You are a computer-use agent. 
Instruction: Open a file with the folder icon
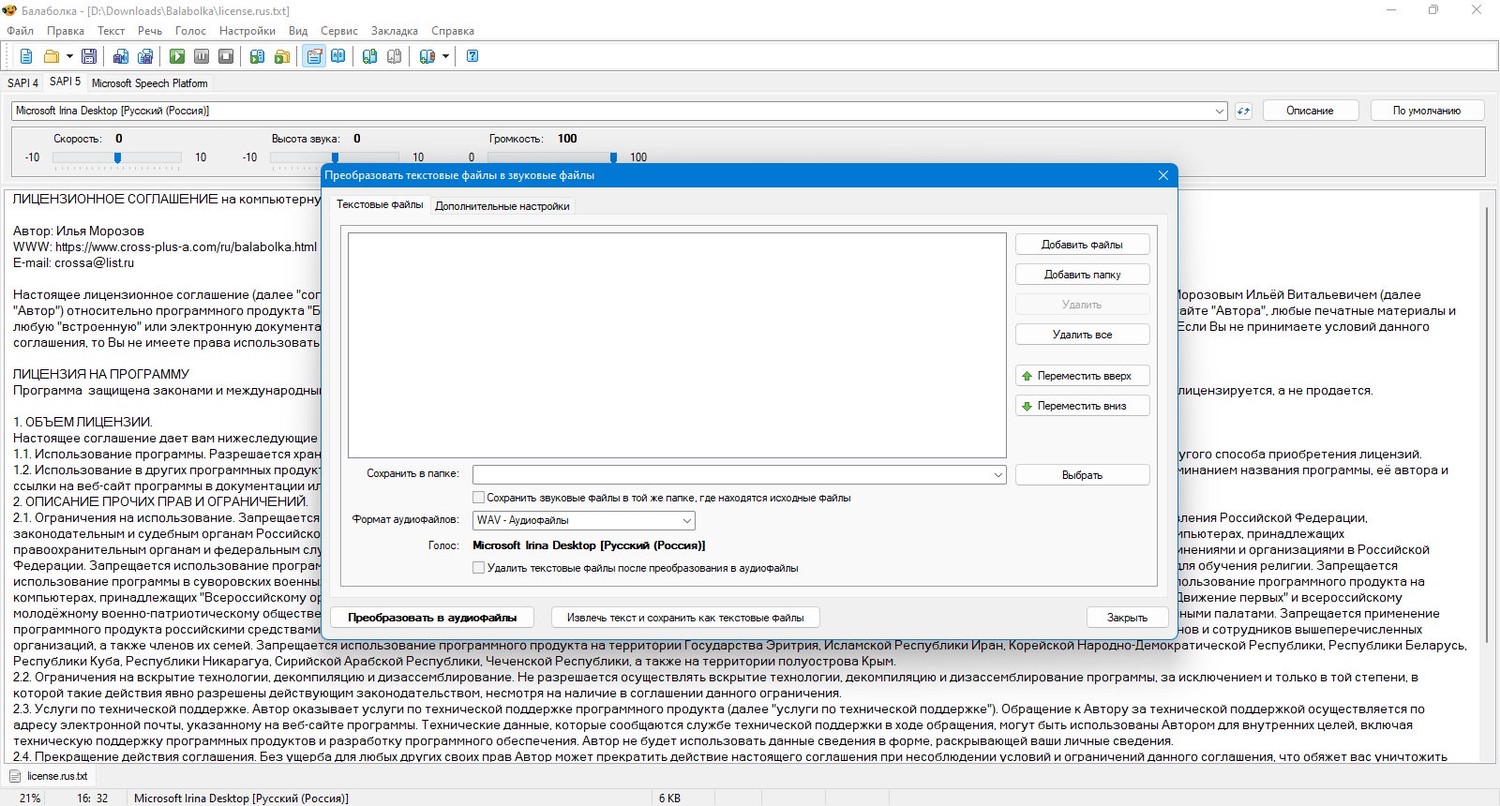pyautogui.click(x=51, y=56)
